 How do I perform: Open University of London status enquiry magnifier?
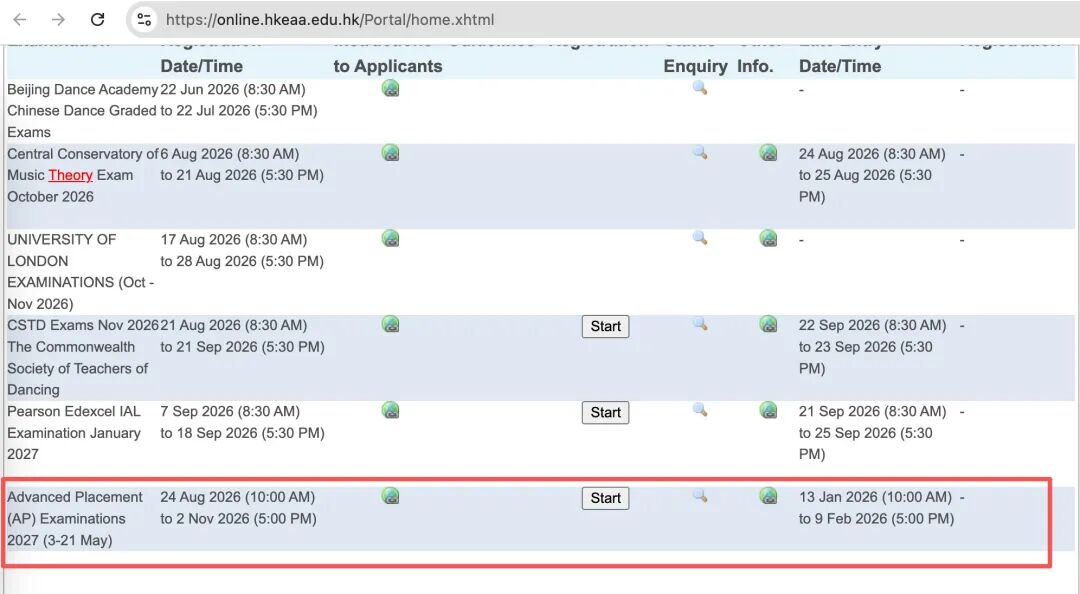click(x=700, y=238)
